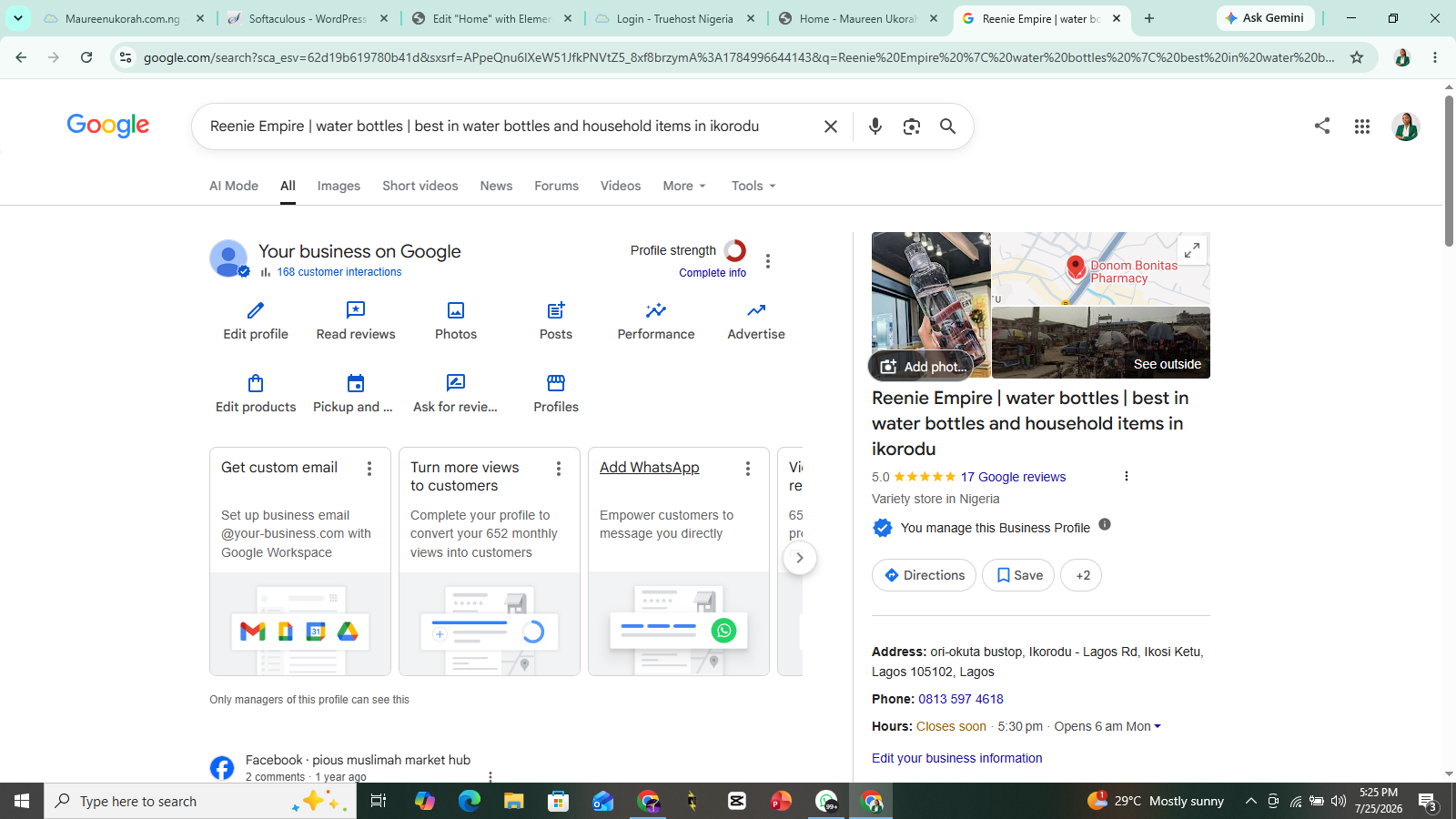The height and width of the screenshot is (819, 1456).
Task: Launch Microsoft Edge from the taskbar
Action: 470,801
